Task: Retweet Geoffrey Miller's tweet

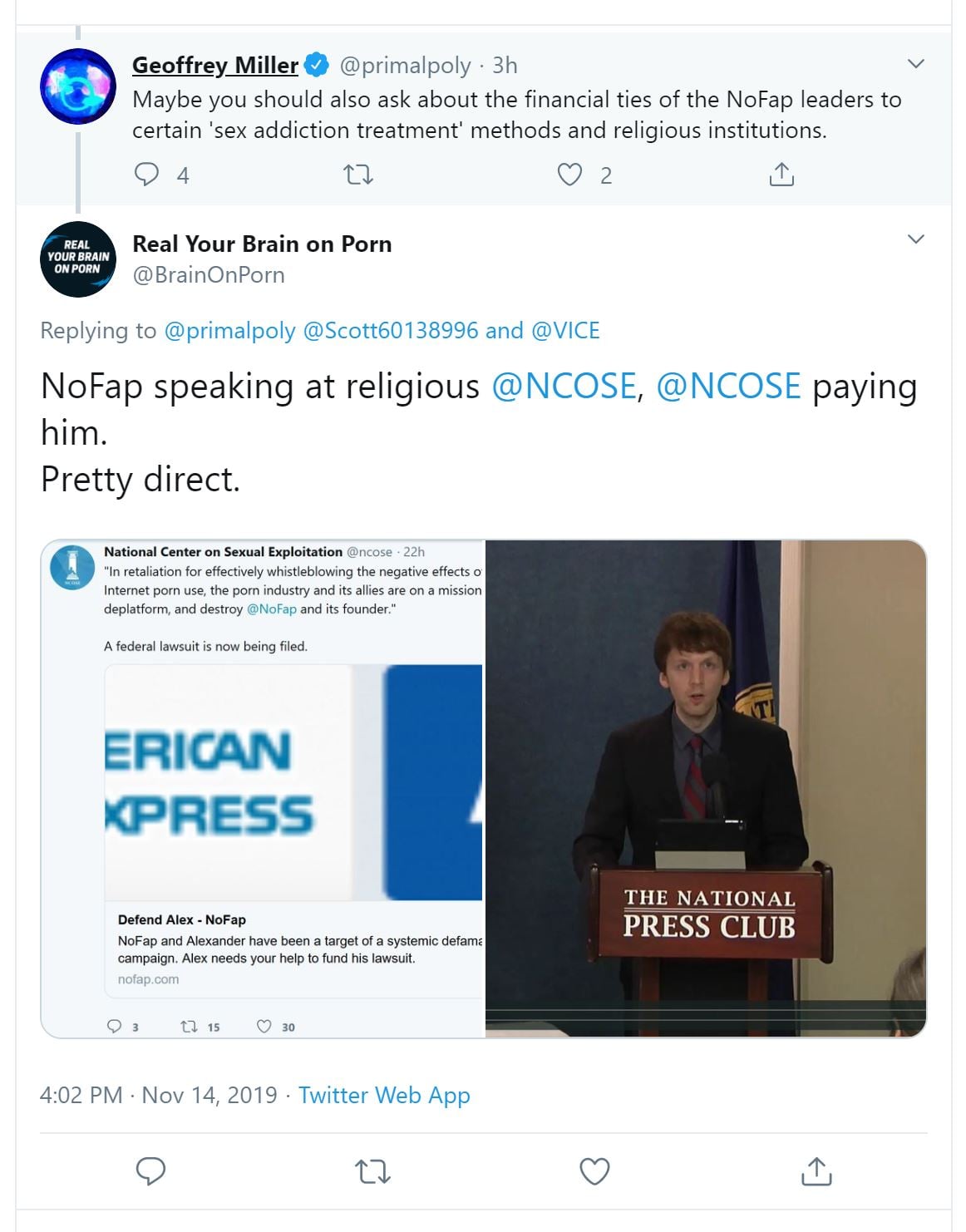Action: pyautogui.click(x=358, y=175)
